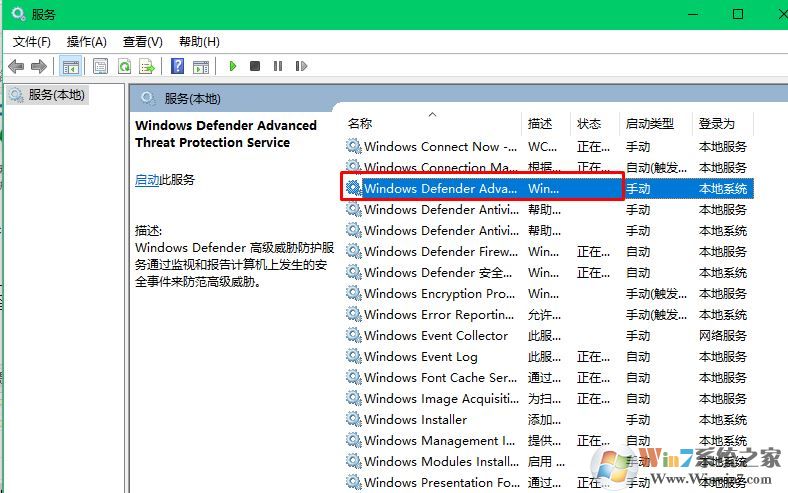Click the show/hide action pane icon
This screenshot has height=493, width=788.
pos(201,66)
